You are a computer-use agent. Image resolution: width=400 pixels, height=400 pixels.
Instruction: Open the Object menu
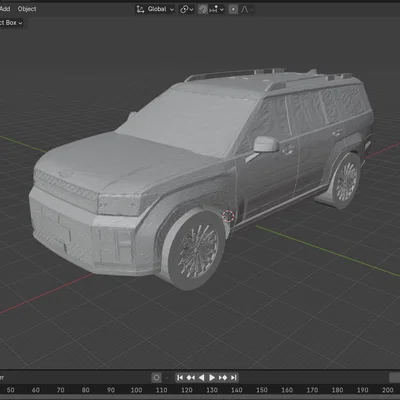click(x=27, y=9)
